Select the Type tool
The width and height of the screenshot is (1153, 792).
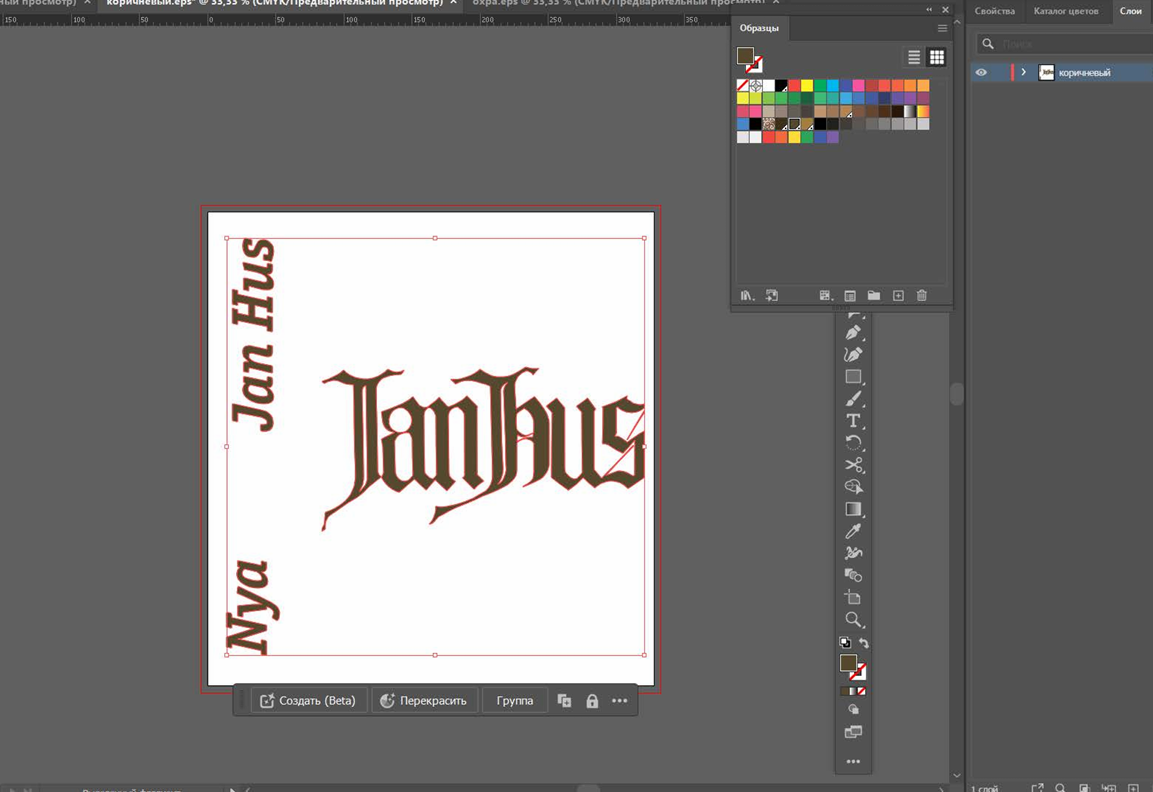click(x=853, y=421)
